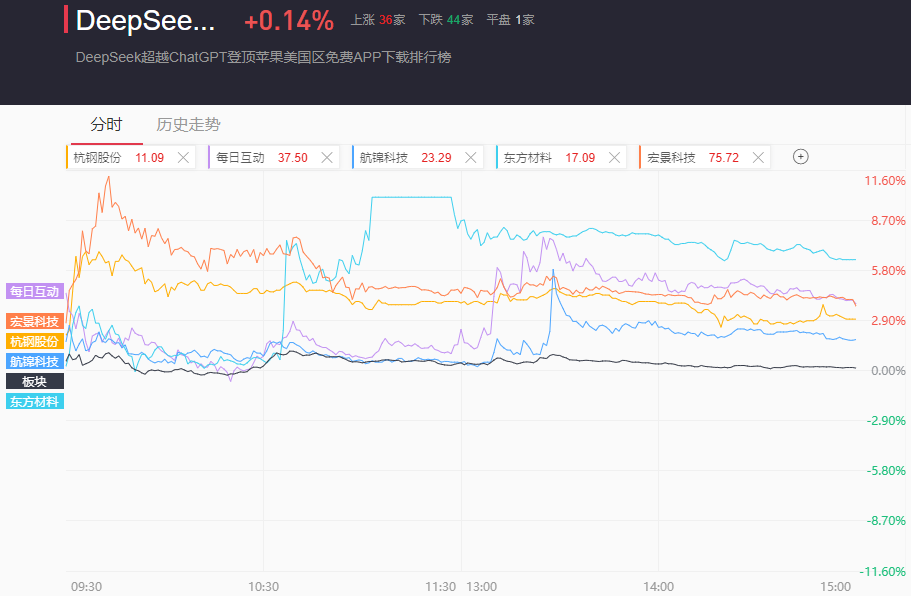This screenshot has width=911, height=596.
Task: Click the 上涨 36家 gainers count
Action: (x=378, y=20)
